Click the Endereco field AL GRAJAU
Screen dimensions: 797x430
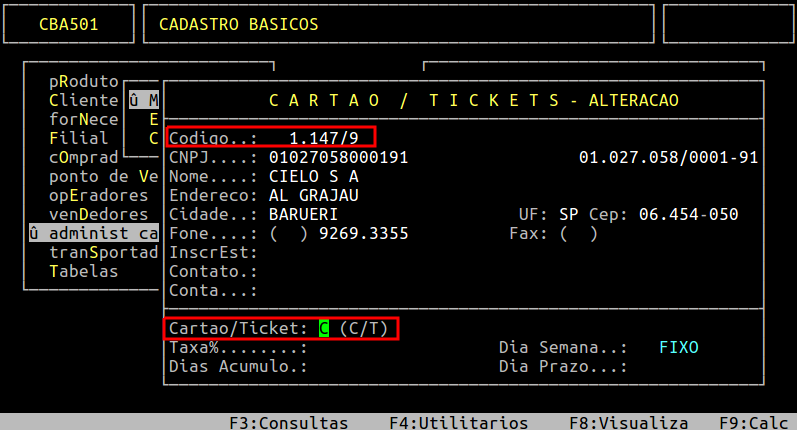[x=313, y=195]
